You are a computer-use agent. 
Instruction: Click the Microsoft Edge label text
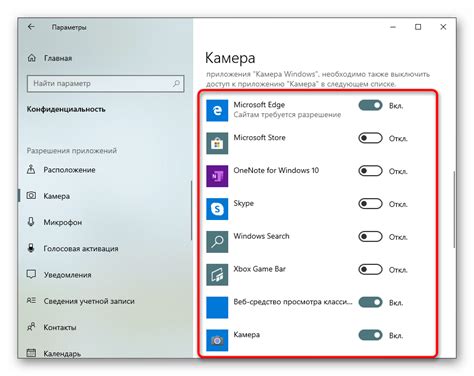coord(259,105)
